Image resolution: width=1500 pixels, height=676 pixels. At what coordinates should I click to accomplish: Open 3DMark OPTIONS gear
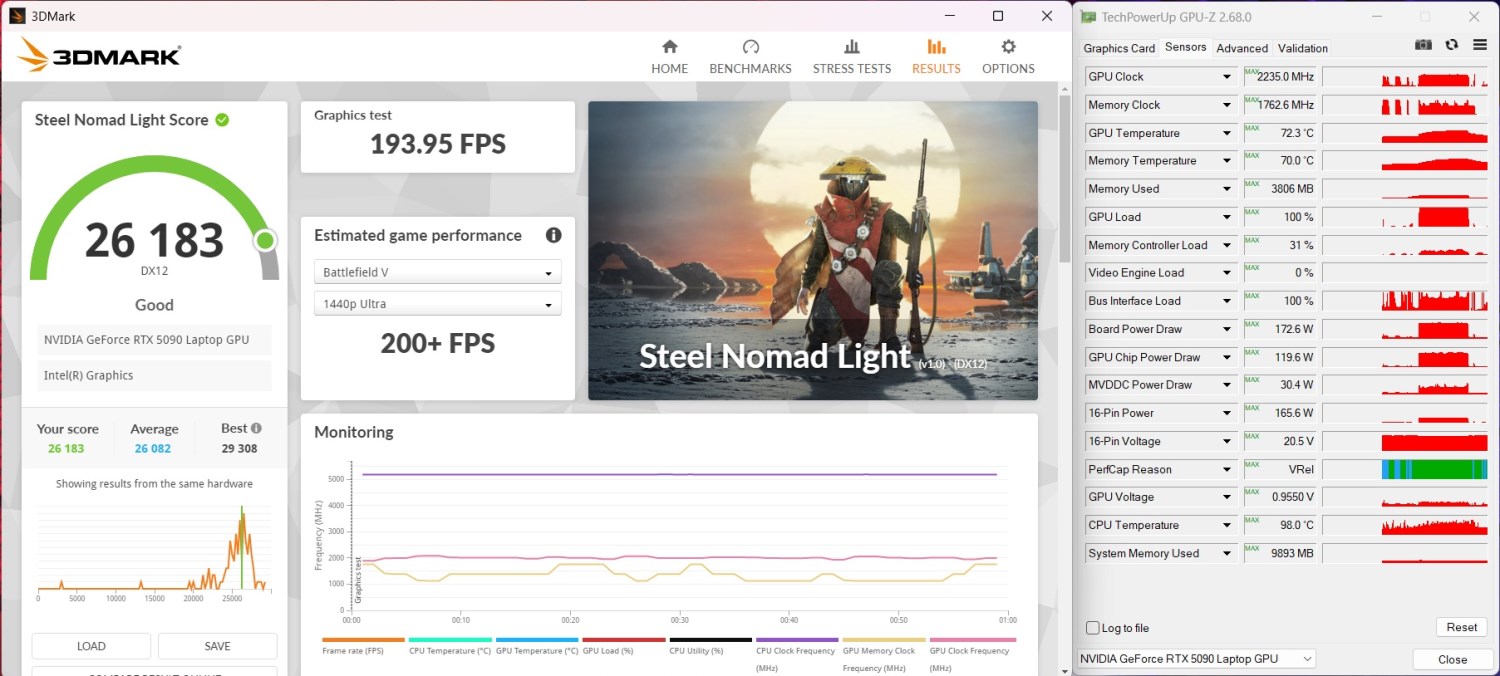coord(1008,57)
